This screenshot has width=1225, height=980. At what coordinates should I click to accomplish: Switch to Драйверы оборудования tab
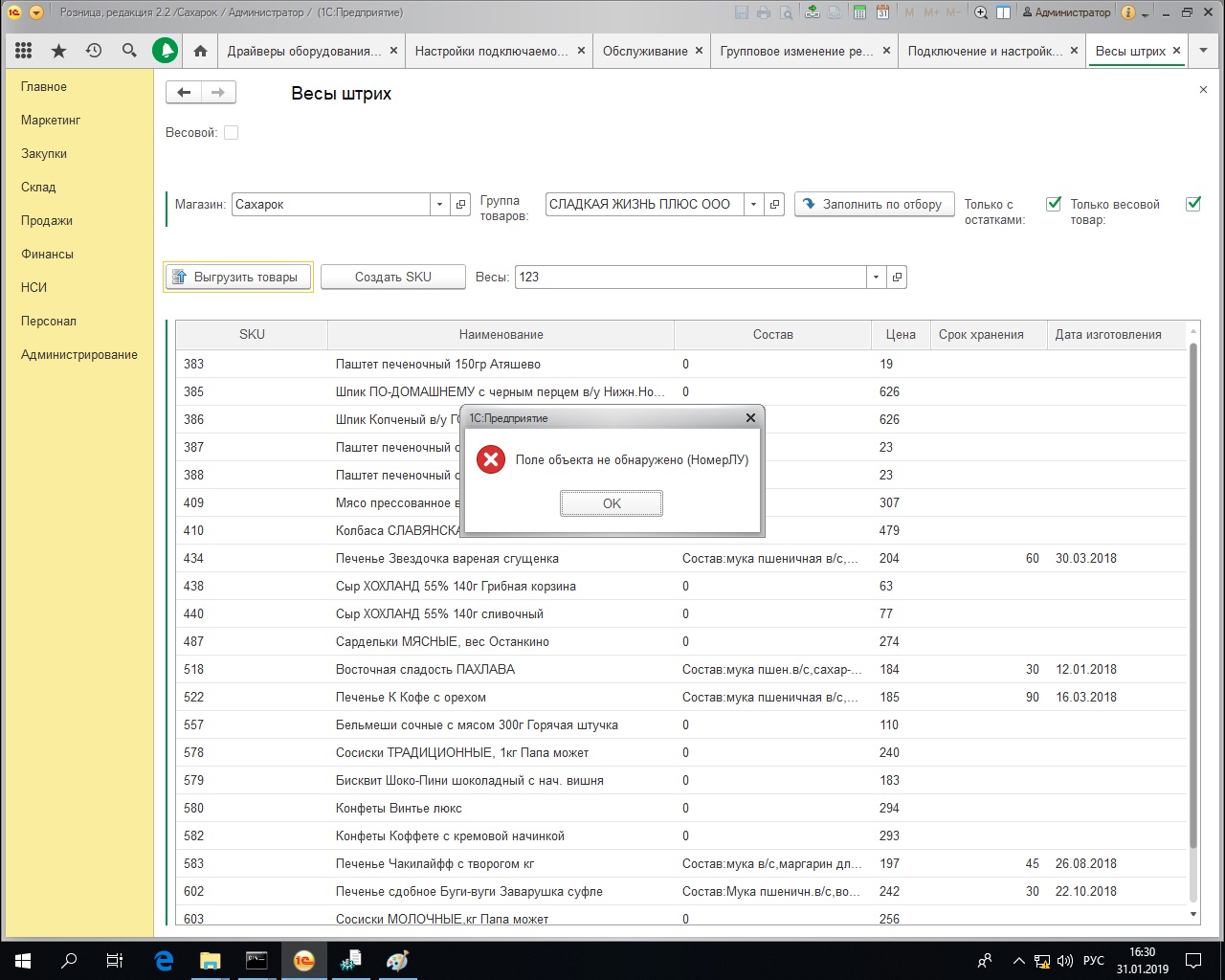(303, 51)
